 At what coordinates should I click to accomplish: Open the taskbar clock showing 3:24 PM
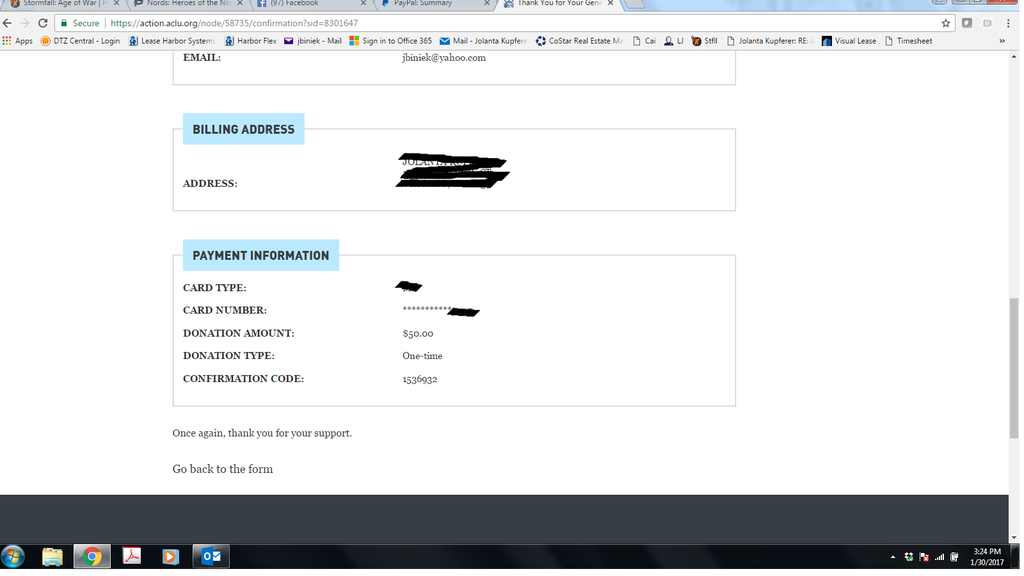987,556
